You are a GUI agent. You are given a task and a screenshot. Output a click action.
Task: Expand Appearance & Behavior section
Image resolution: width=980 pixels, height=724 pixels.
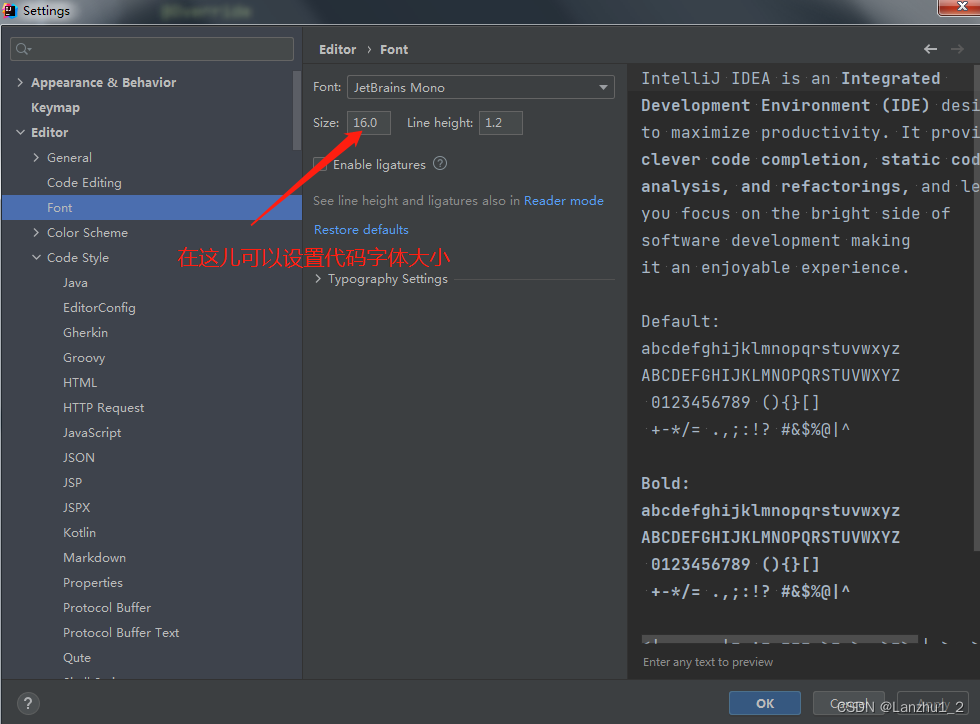point(20,83)
